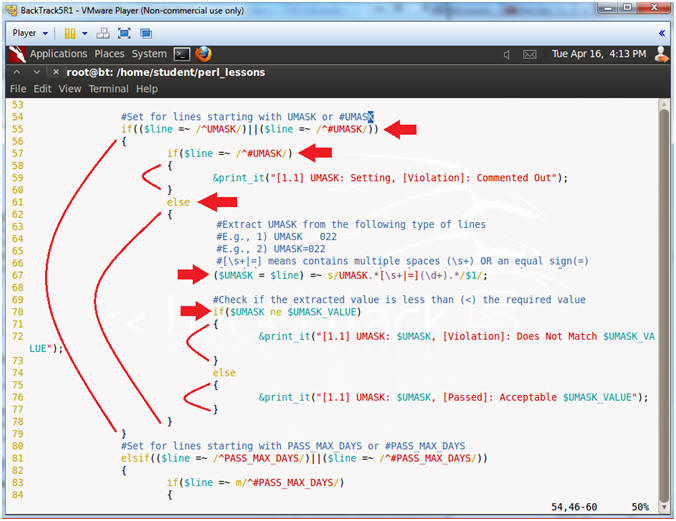Click 'if($UMASK ne $UMASK_VALUE)' on line 70
Image resolution: width=676 pixels, height=521 pixels.
(x=287, y=312)
